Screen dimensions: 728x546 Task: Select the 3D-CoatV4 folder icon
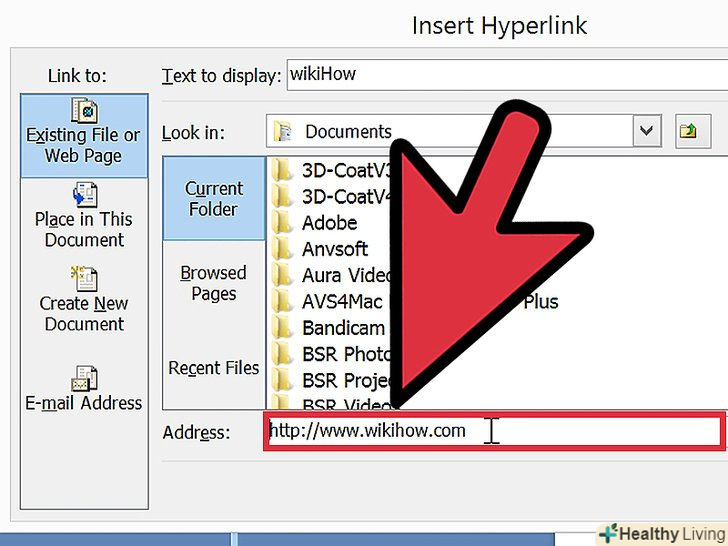pyautogui.click(x=282, y=196)
